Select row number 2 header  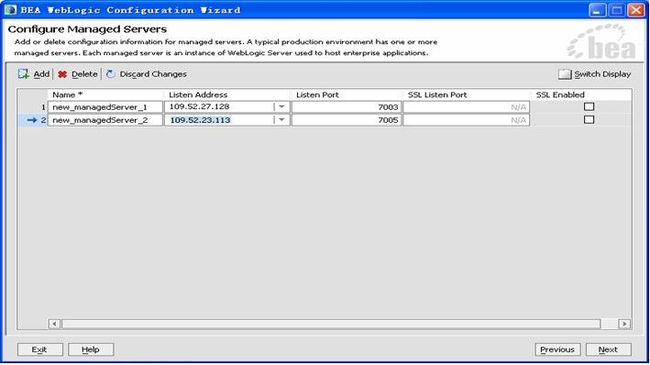tap(33, 120)
